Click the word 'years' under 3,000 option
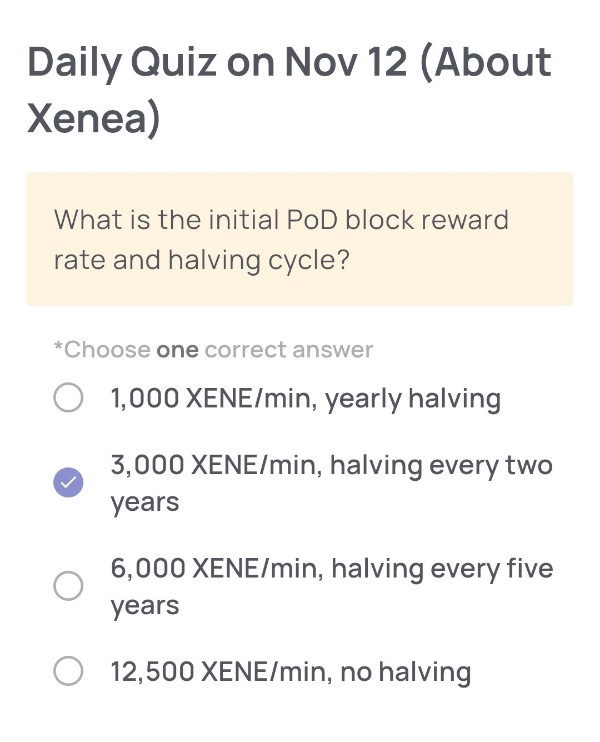The width and height of the screenshot is (600, 742). tap(144, 502)
